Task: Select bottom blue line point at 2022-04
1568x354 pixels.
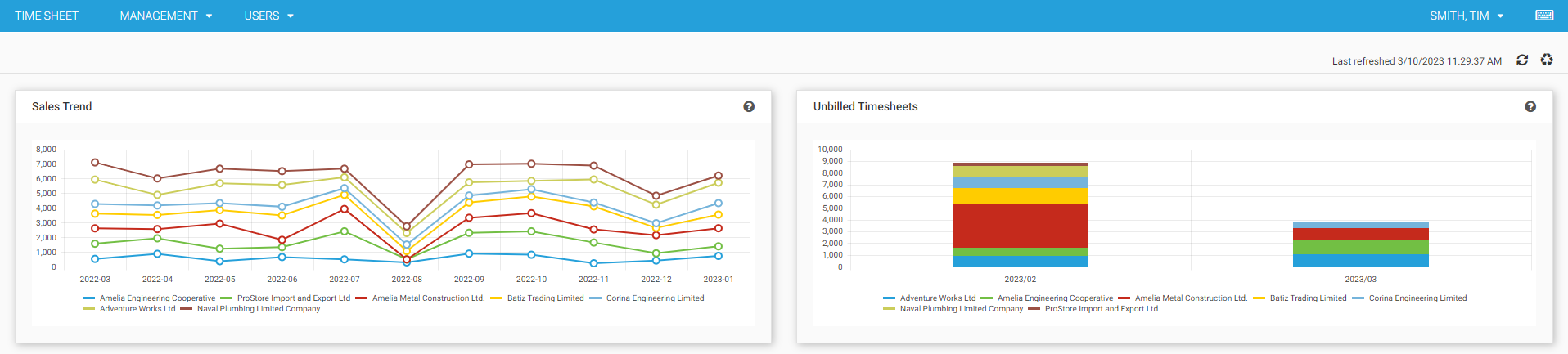Action: tap(157, 254)
